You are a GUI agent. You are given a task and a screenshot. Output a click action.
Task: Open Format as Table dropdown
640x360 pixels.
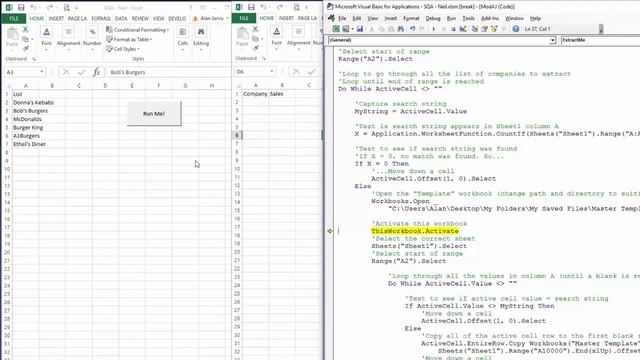[x=129, y=39]
